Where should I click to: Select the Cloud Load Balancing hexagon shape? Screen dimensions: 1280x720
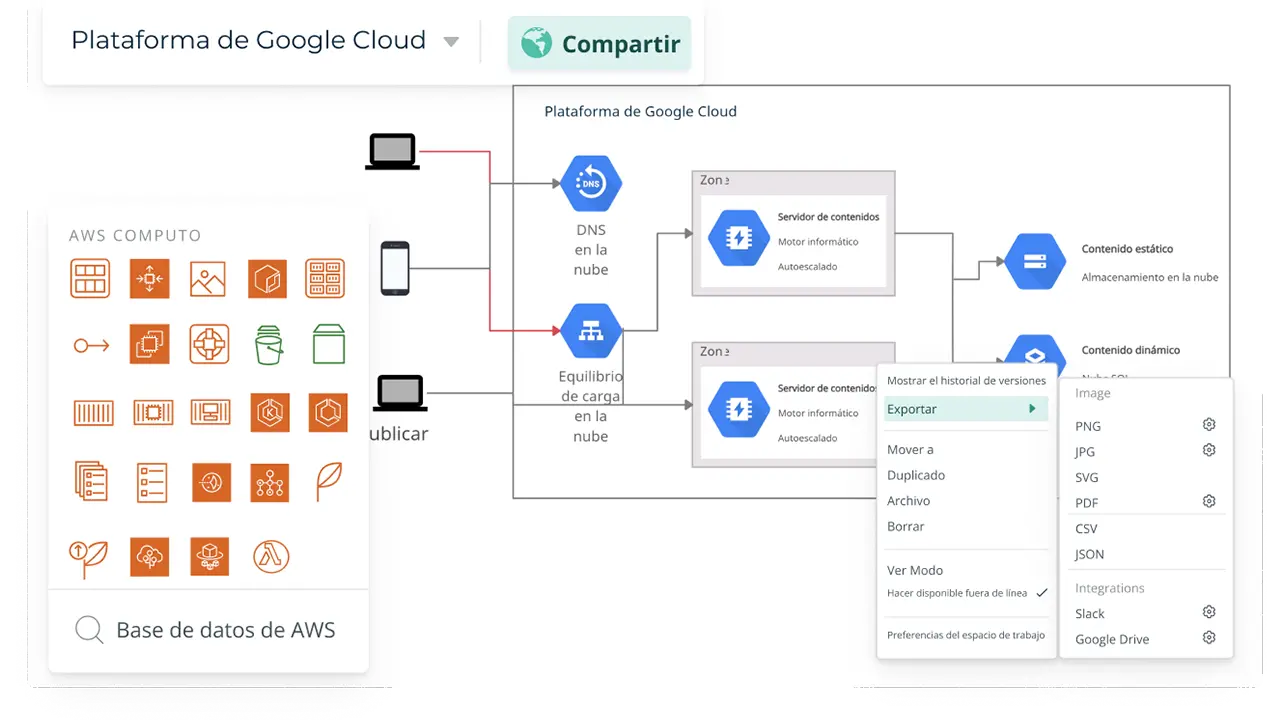[x=591, y=331]
